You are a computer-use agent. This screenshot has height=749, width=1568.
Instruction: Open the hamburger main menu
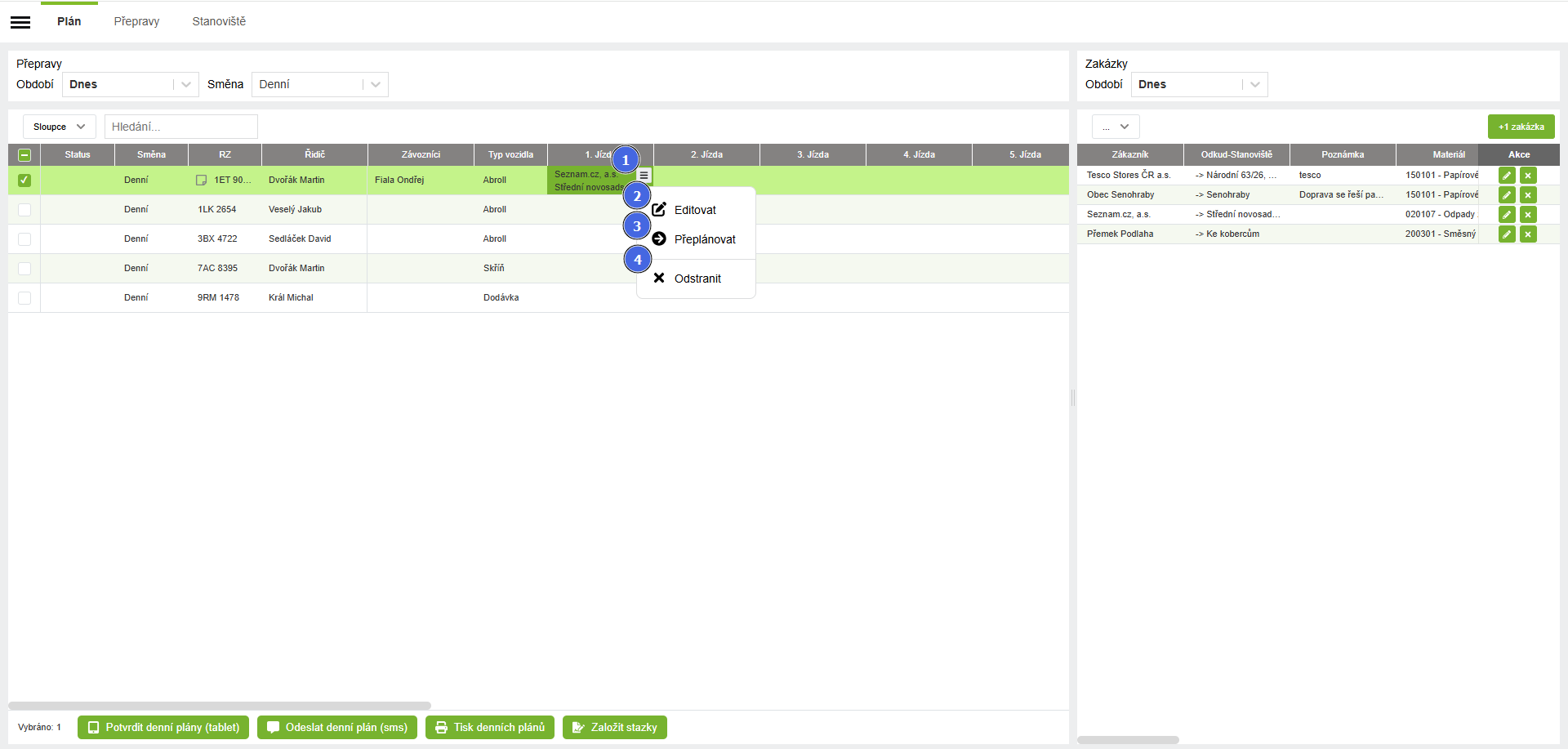coord(20,22)
